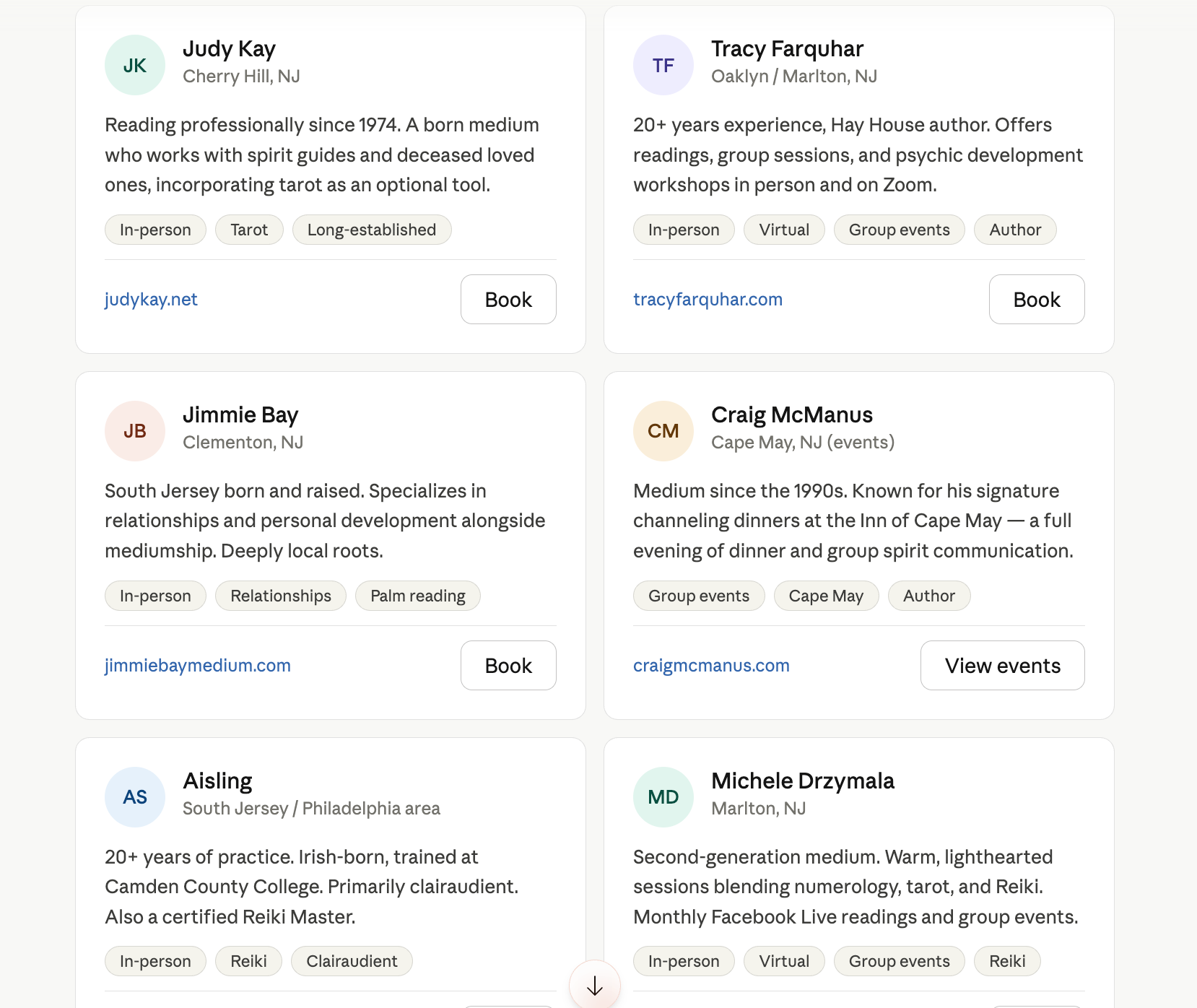
Task: Visit the tracyfarquhar.com link
Action: click(x=708, y=300)
